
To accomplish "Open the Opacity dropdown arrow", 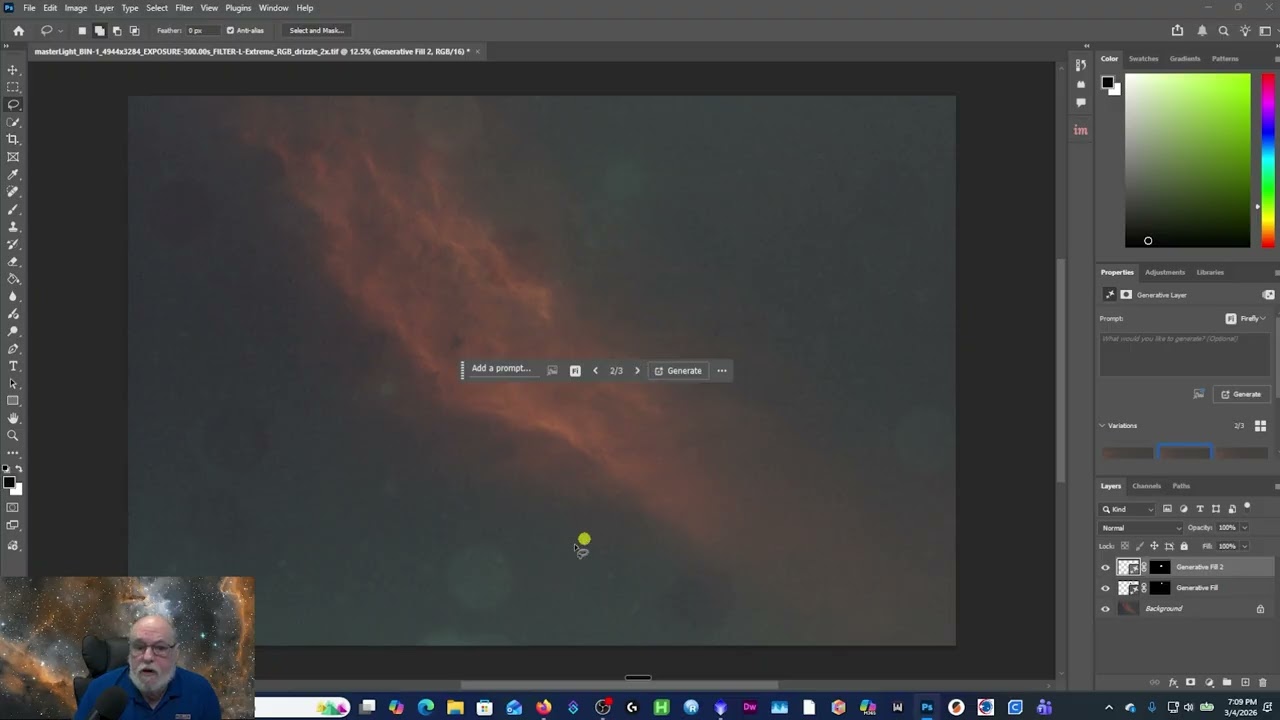I will (1244, 528).
